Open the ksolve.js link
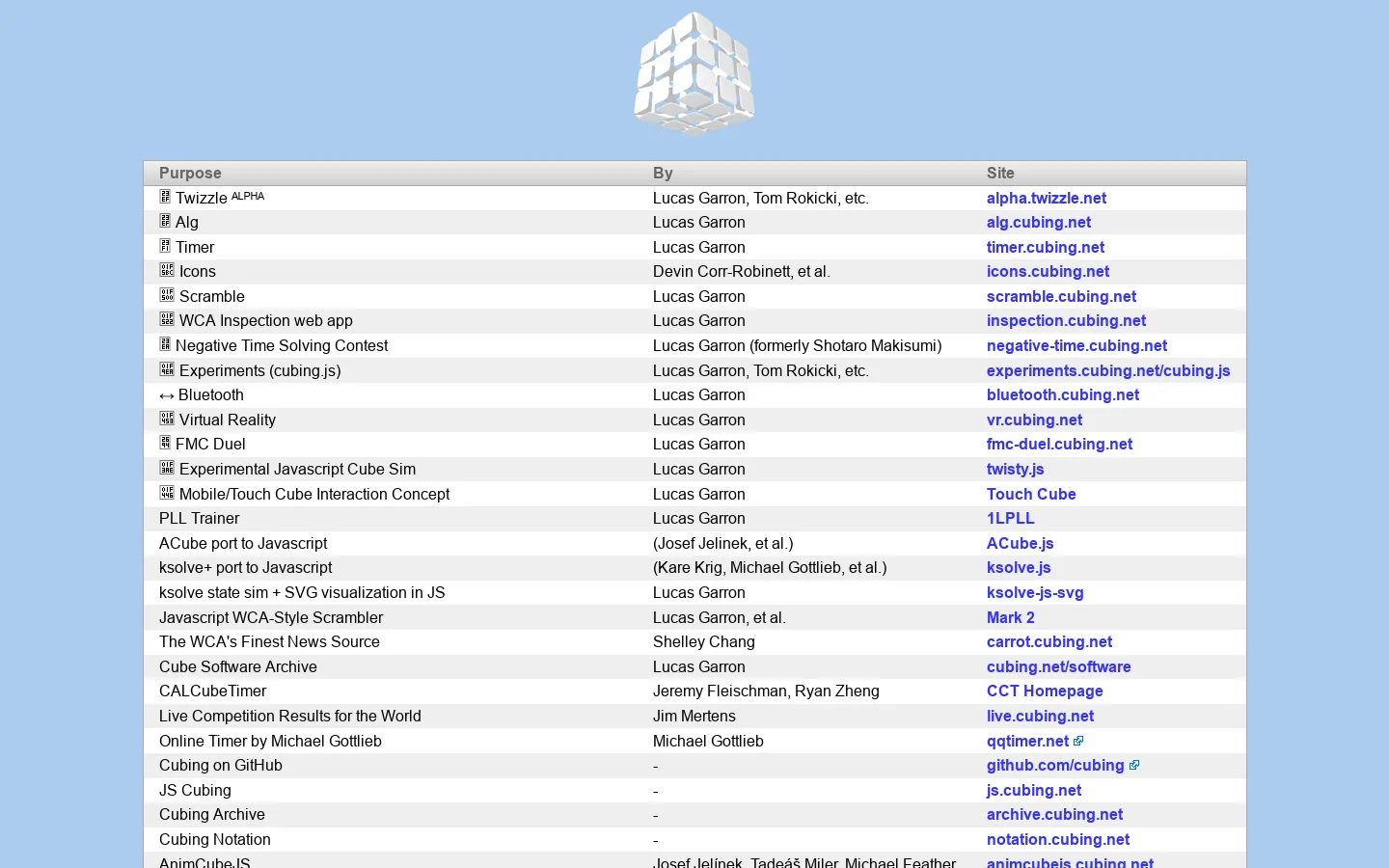Screen dimensions: 1389x868 [x=1019, y=567]
